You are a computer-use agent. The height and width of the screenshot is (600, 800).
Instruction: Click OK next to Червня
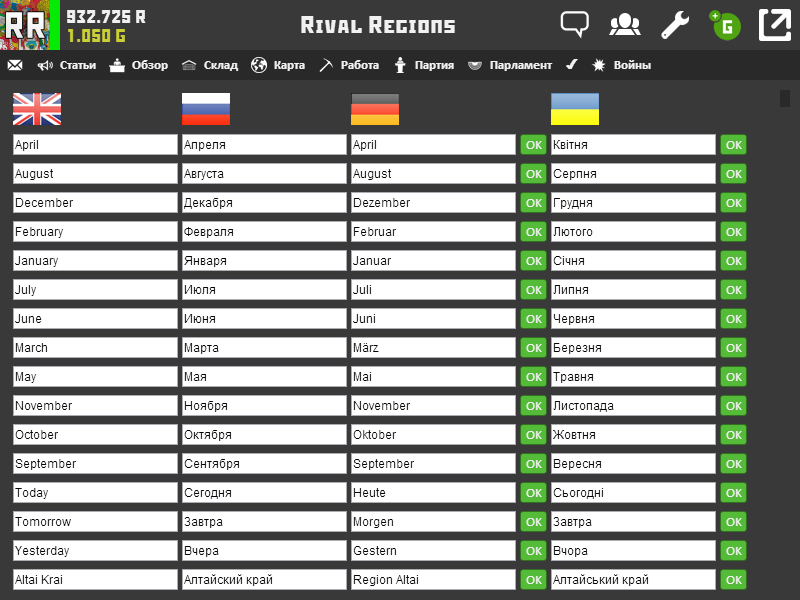point(734,319)
